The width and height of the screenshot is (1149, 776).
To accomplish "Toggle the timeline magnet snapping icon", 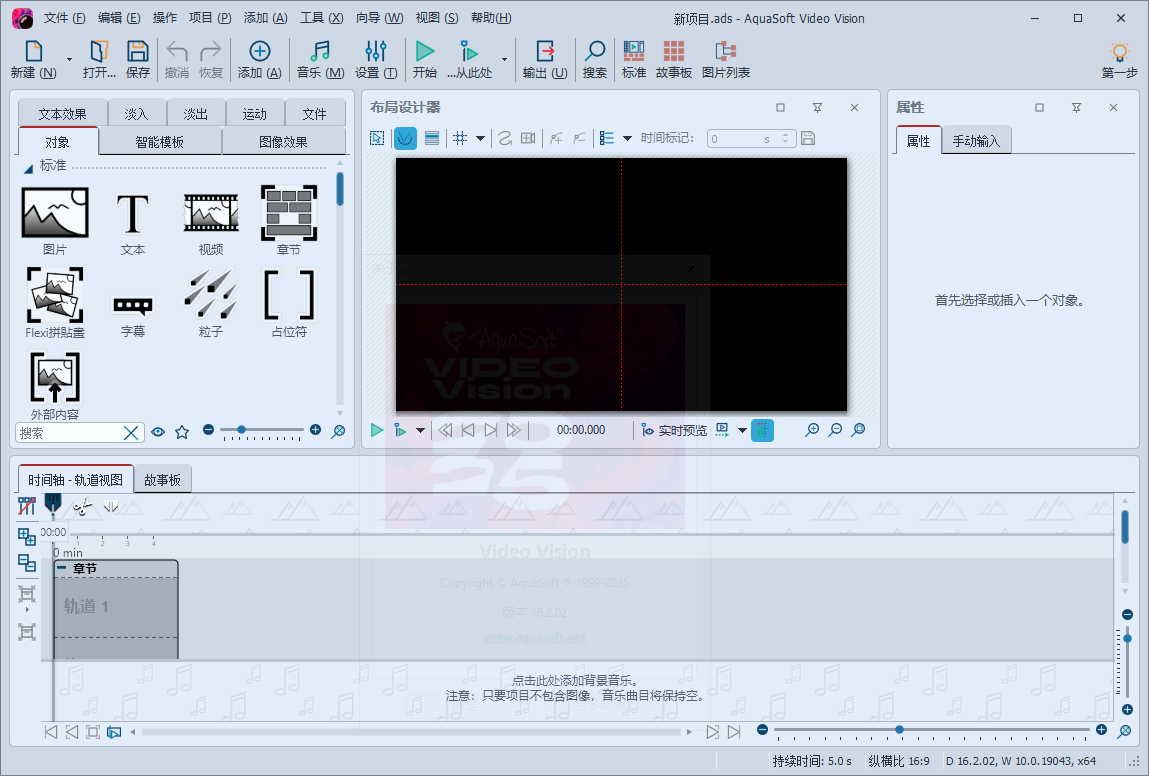I will coord(26,506).
